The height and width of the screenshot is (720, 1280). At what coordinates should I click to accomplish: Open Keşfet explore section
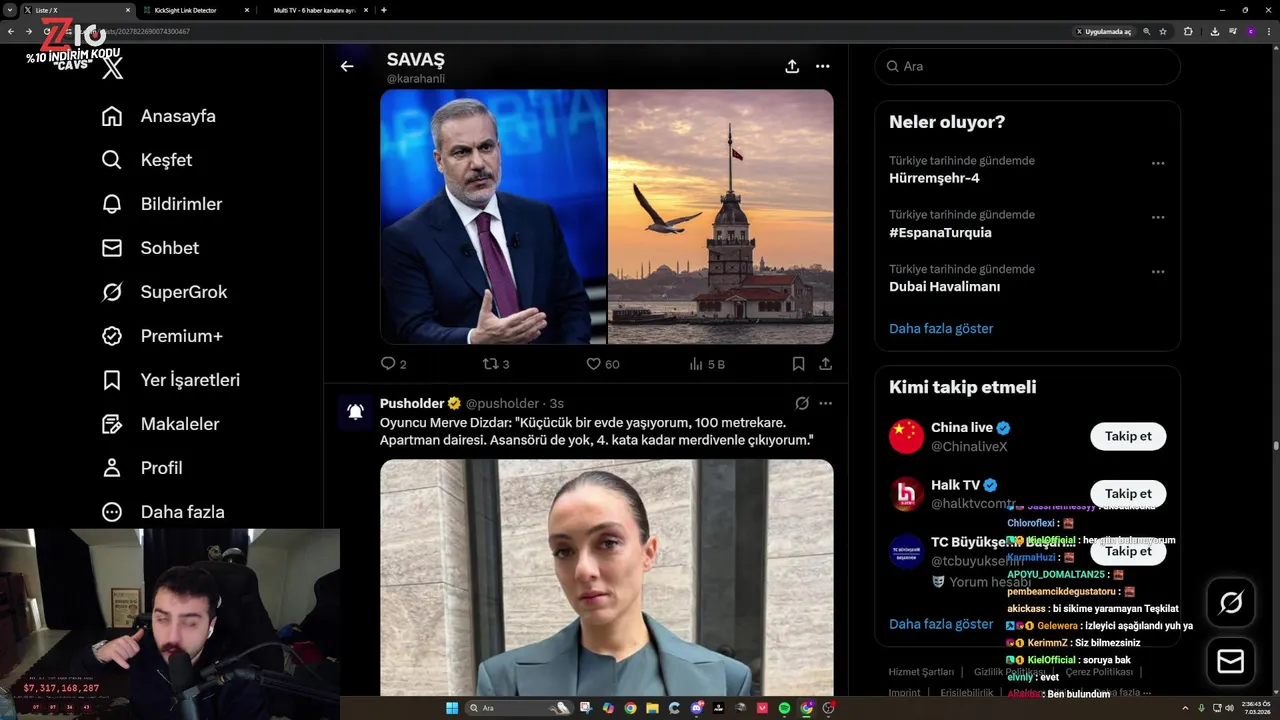[x=147, y=160]
